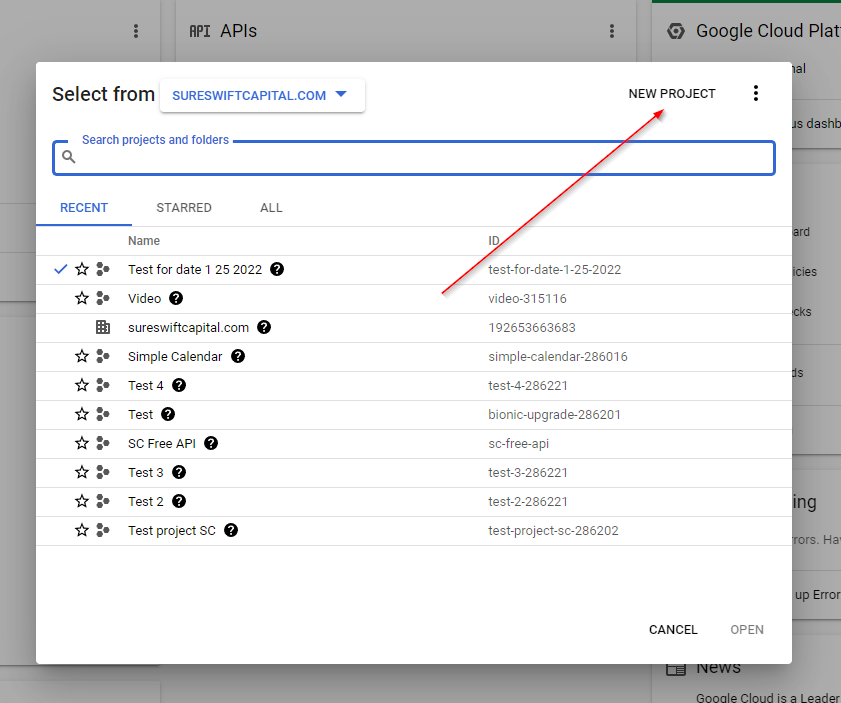
Task: Star the Video project
Action: click(x=82, y=298)
